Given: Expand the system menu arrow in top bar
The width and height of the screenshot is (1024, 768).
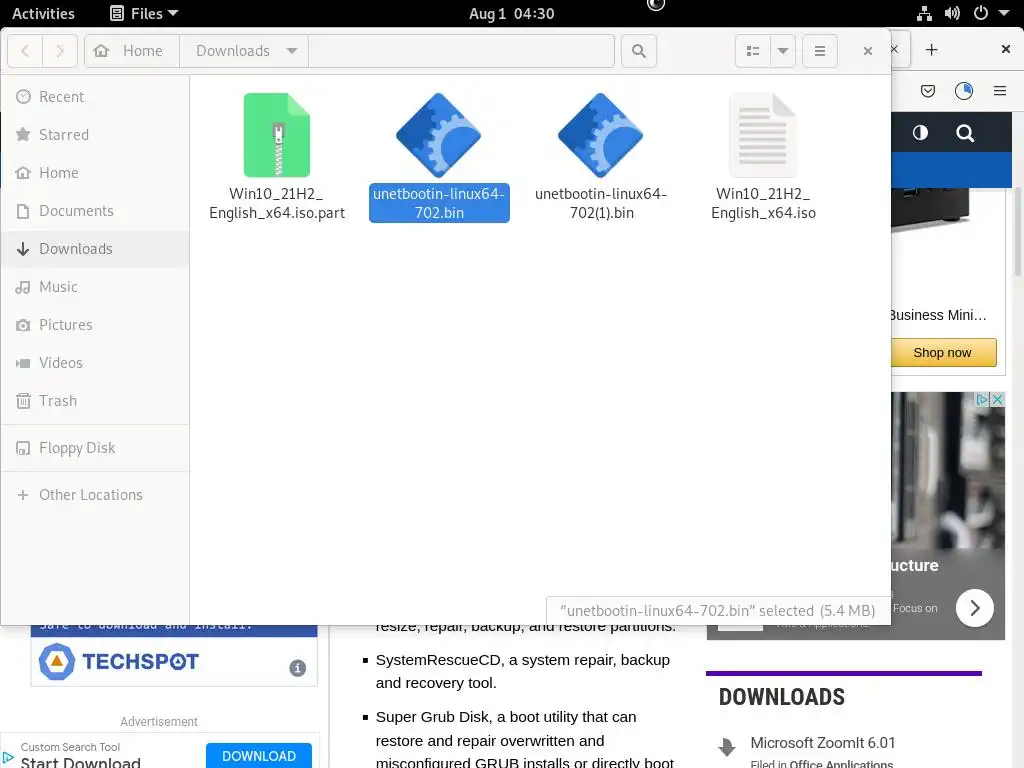Looking at the screenshot, I should click(1004, 13).
